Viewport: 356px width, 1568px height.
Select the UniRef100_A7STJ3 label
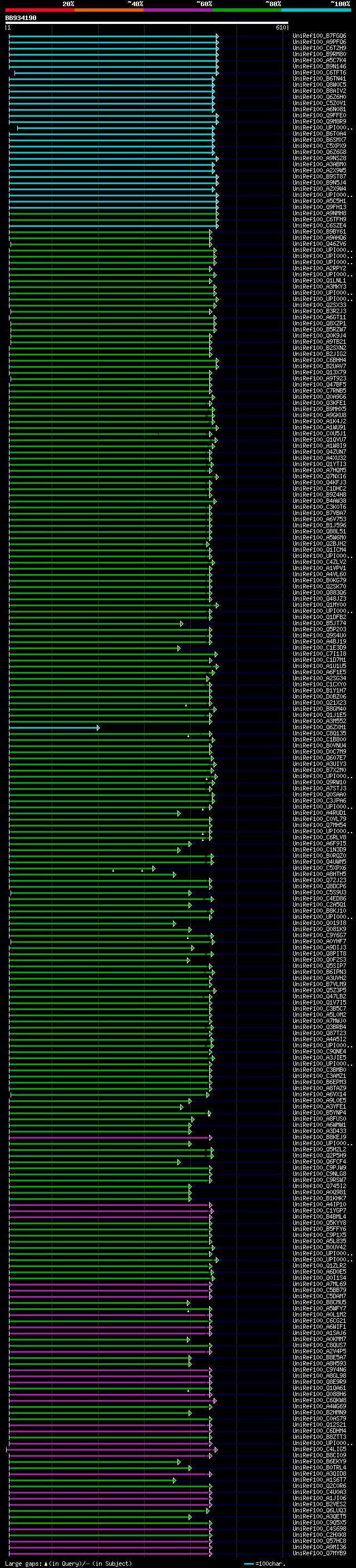319,788
